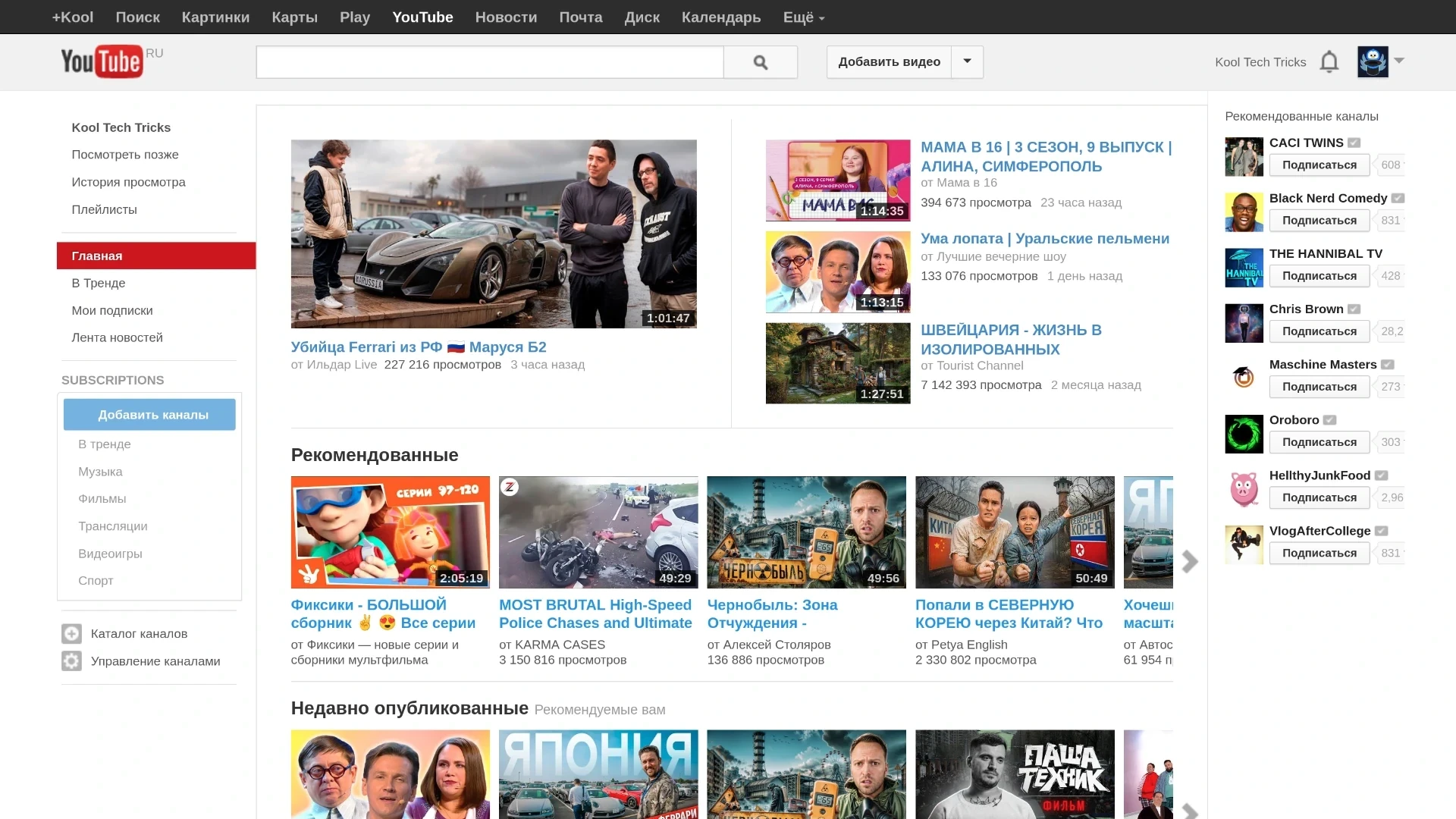Image resolution: width=1456 pixels, height=819 pixels.
Task: Open Почта in the top bar
Action: 580,17
